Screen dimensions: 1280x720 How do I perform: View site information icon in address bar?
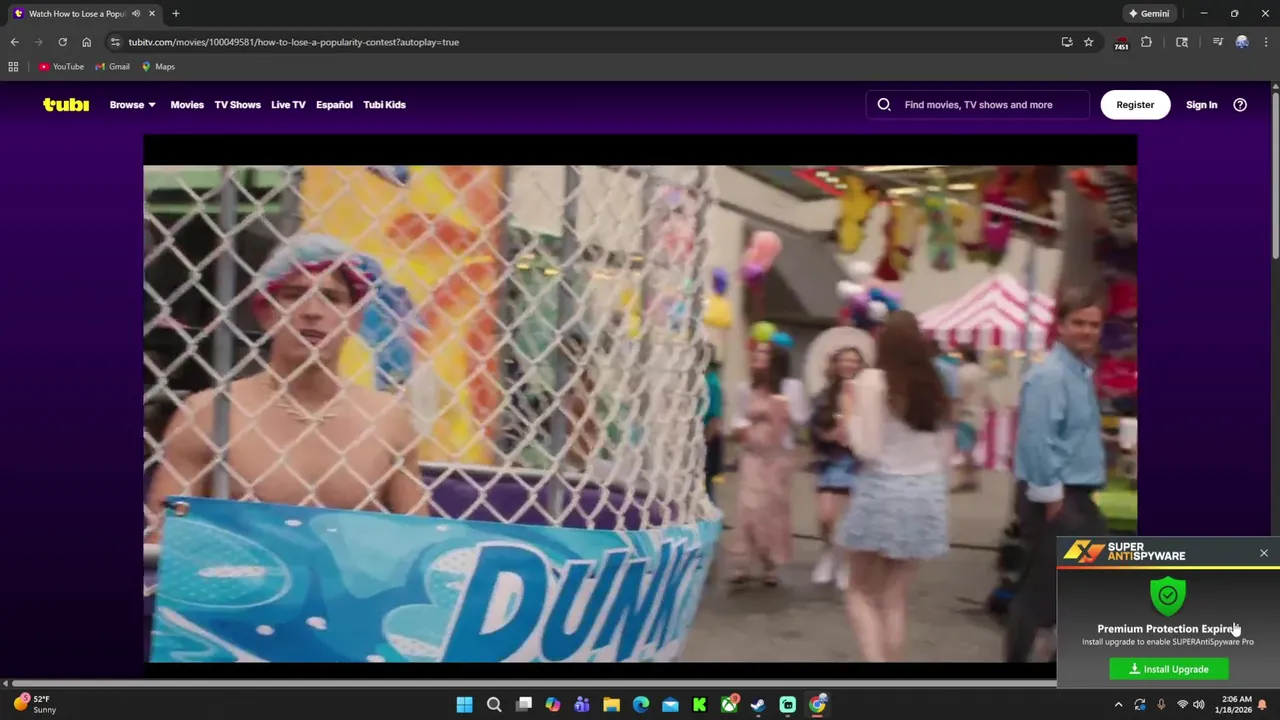pos(115,42)
